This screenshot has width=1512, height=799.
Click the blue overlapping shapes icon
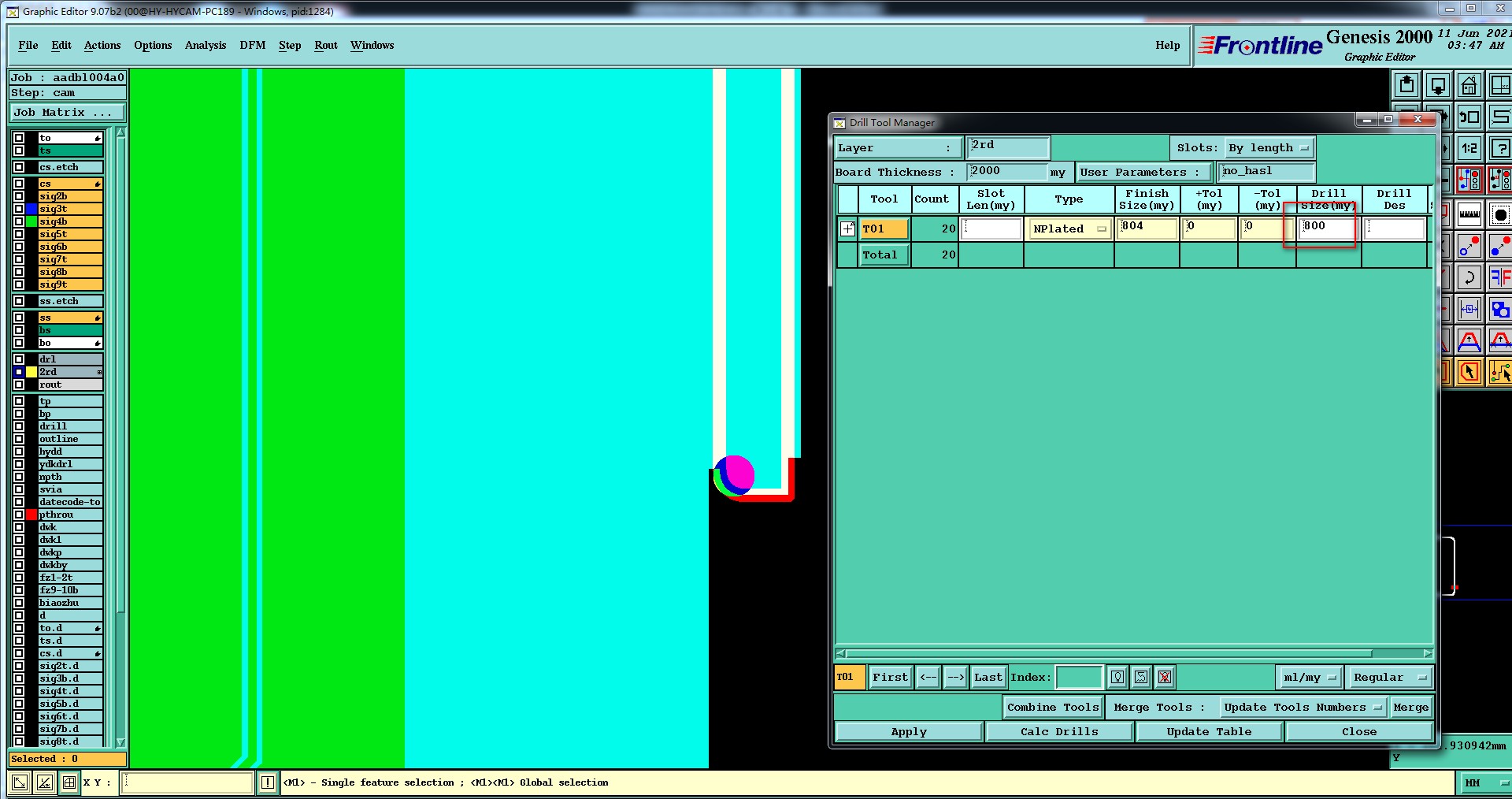point(1501,309)
